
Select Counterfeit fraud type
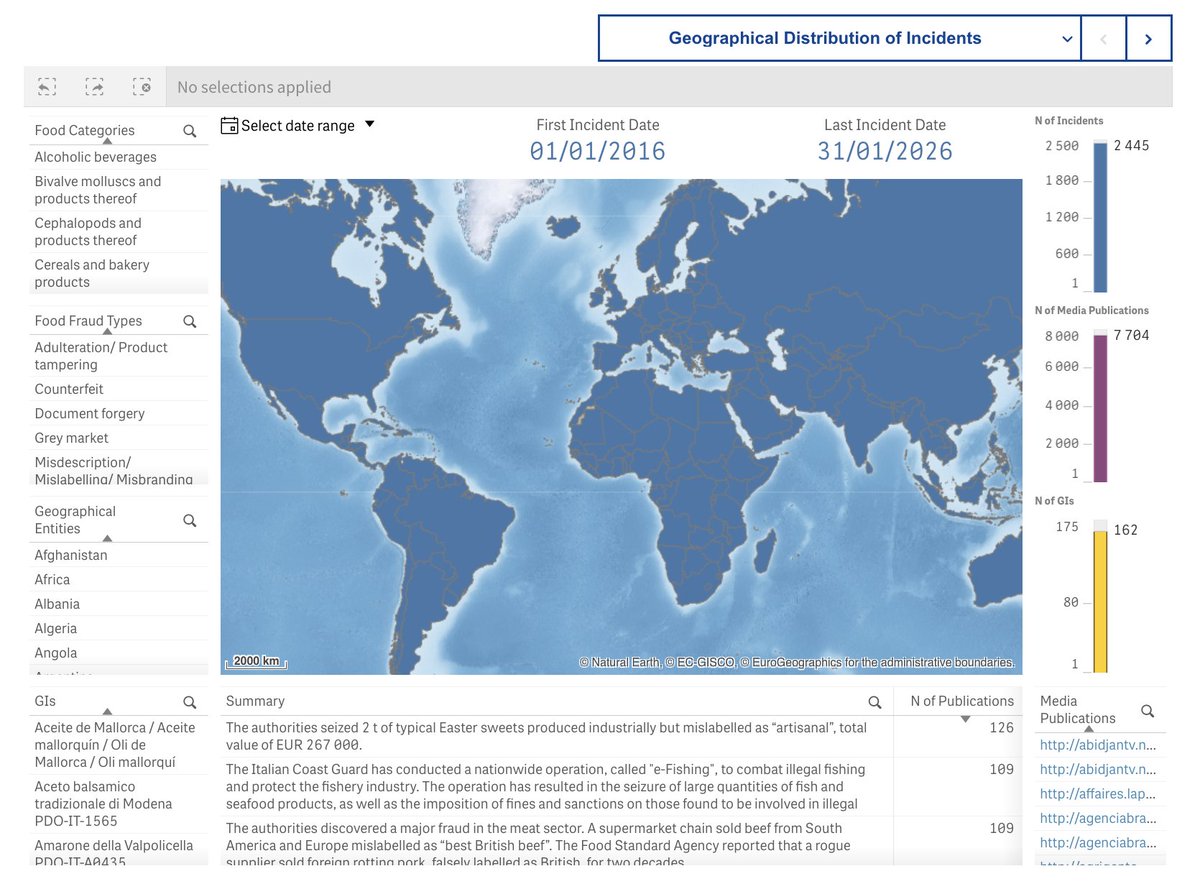pos(119,389)
